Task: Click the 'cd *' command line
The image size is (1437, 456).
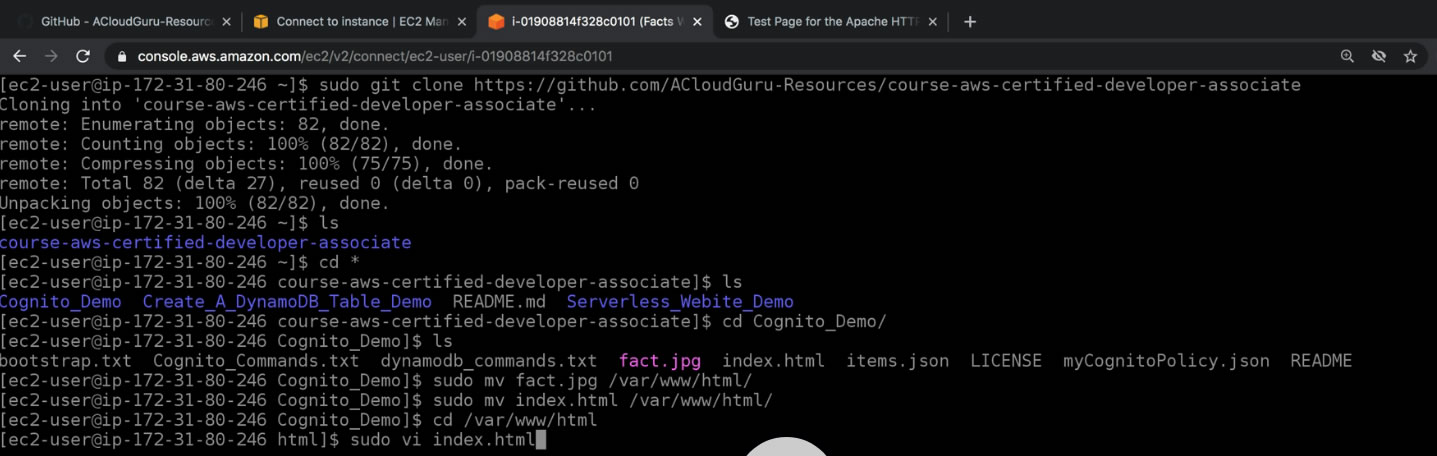Action: (x=339, y=263)
